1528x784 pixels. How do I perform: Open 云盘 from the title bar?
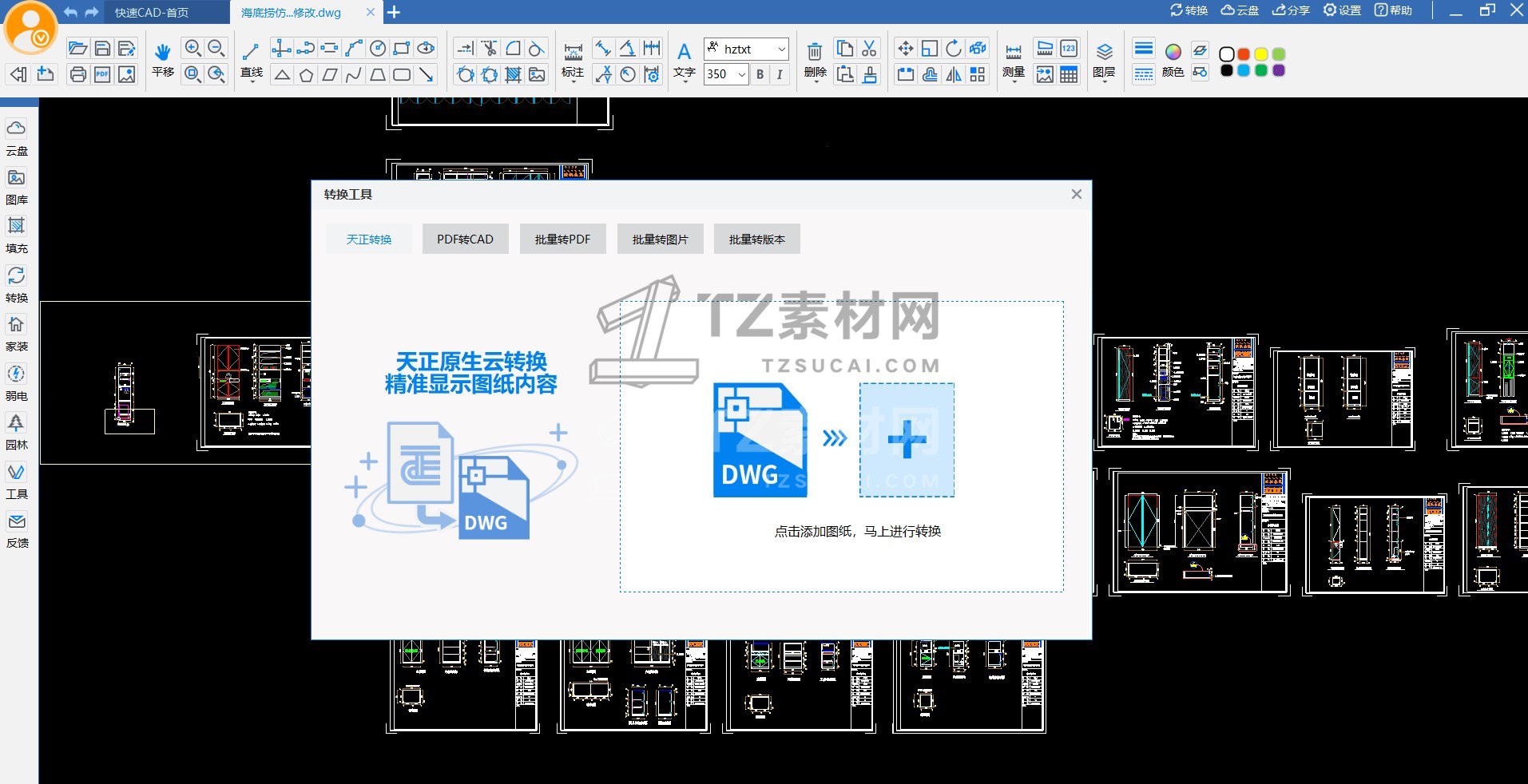point(1240,10)
